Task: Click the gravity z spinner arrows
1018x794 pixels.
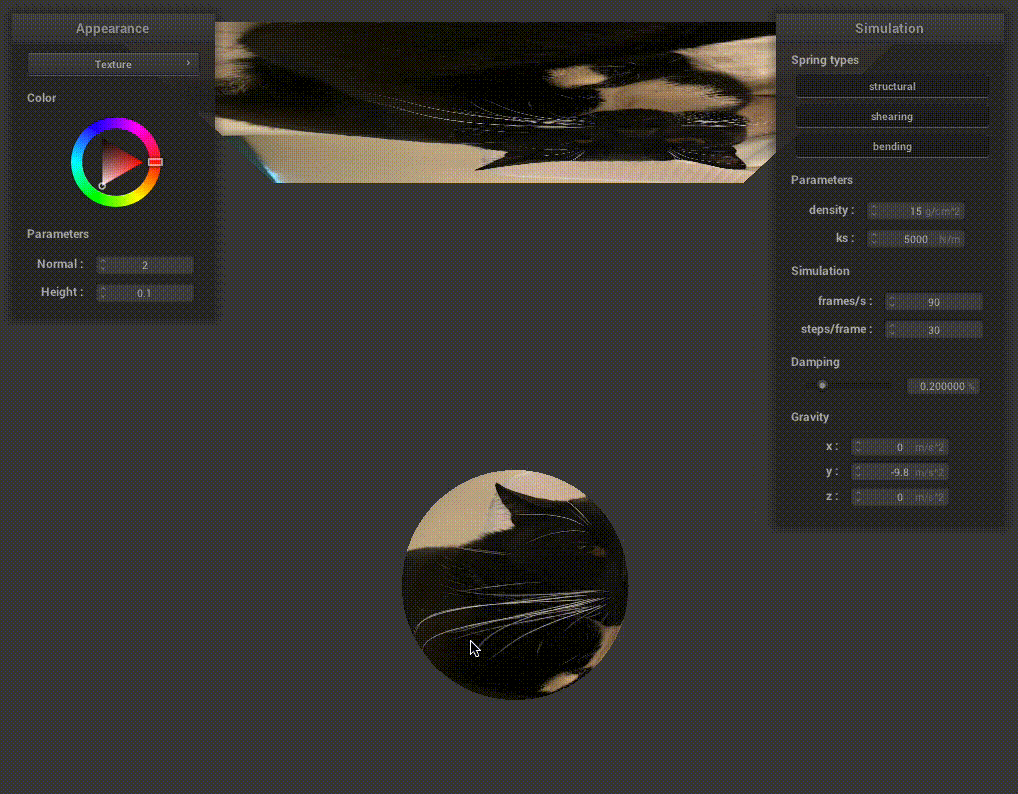Action: (858, 497)
